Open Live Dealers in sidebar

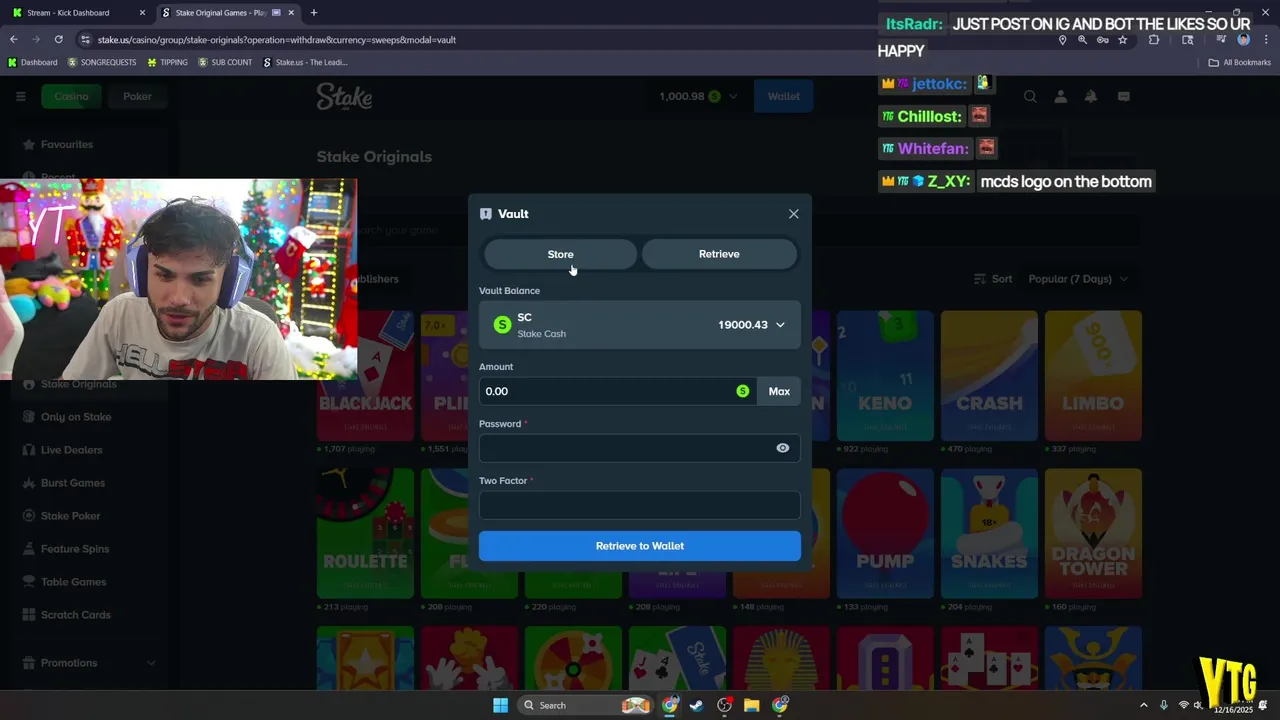click(x=71, y=450)
